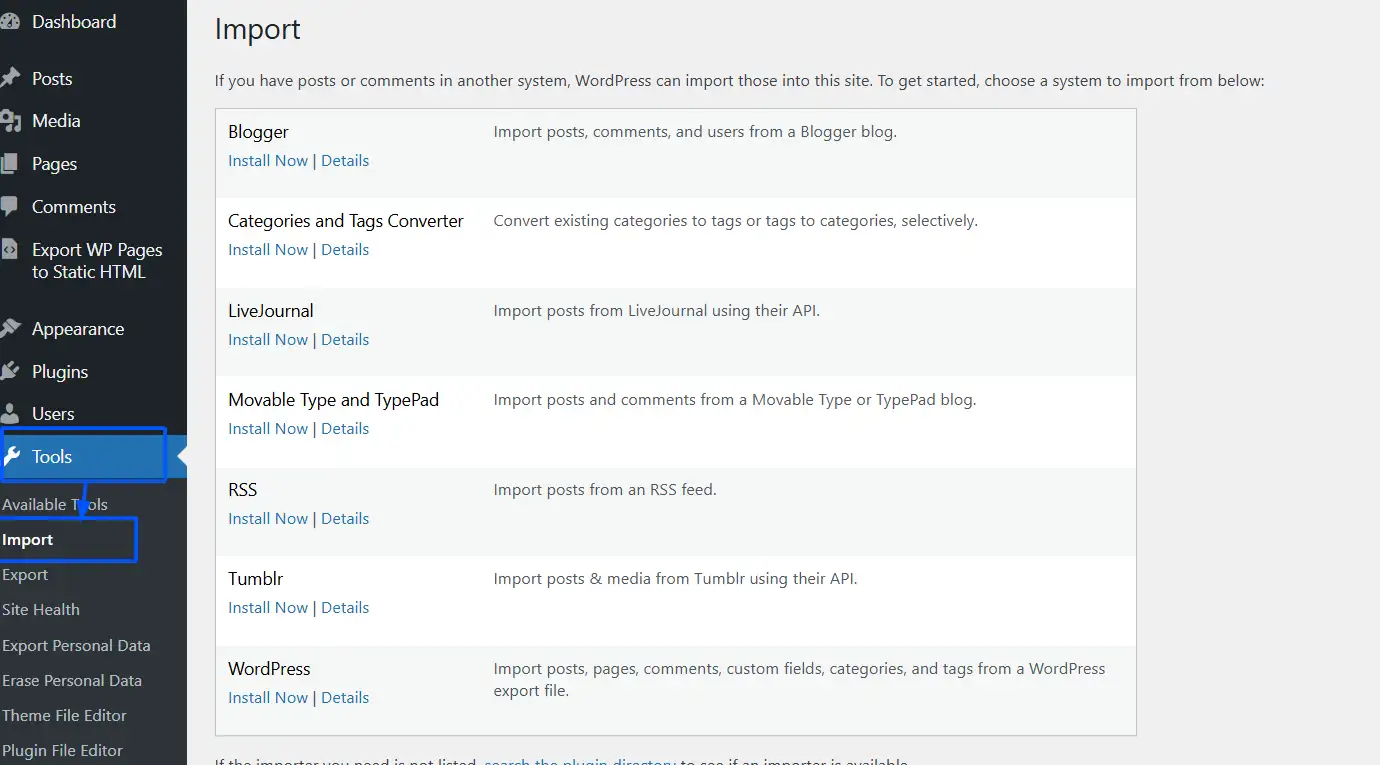Click 'Import posts from an RSS feed.' text
The image size is (1380, 765).
tap(605, 490)
